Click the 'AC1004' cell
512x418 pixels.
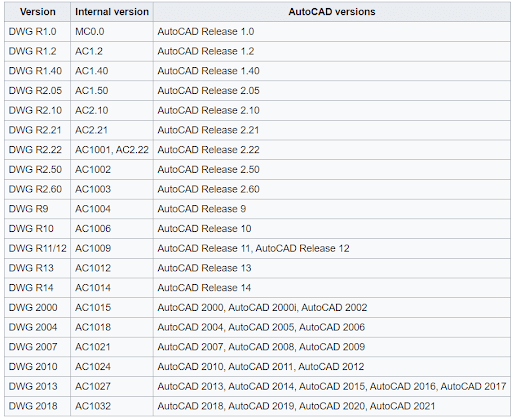tap(112, 209)
